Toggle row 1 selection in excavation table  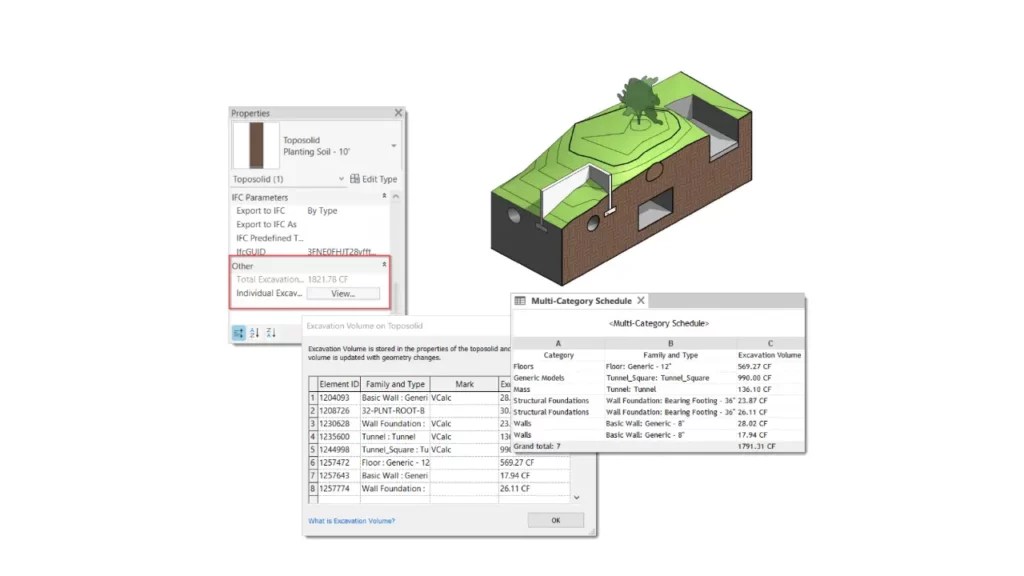[315, 398]
